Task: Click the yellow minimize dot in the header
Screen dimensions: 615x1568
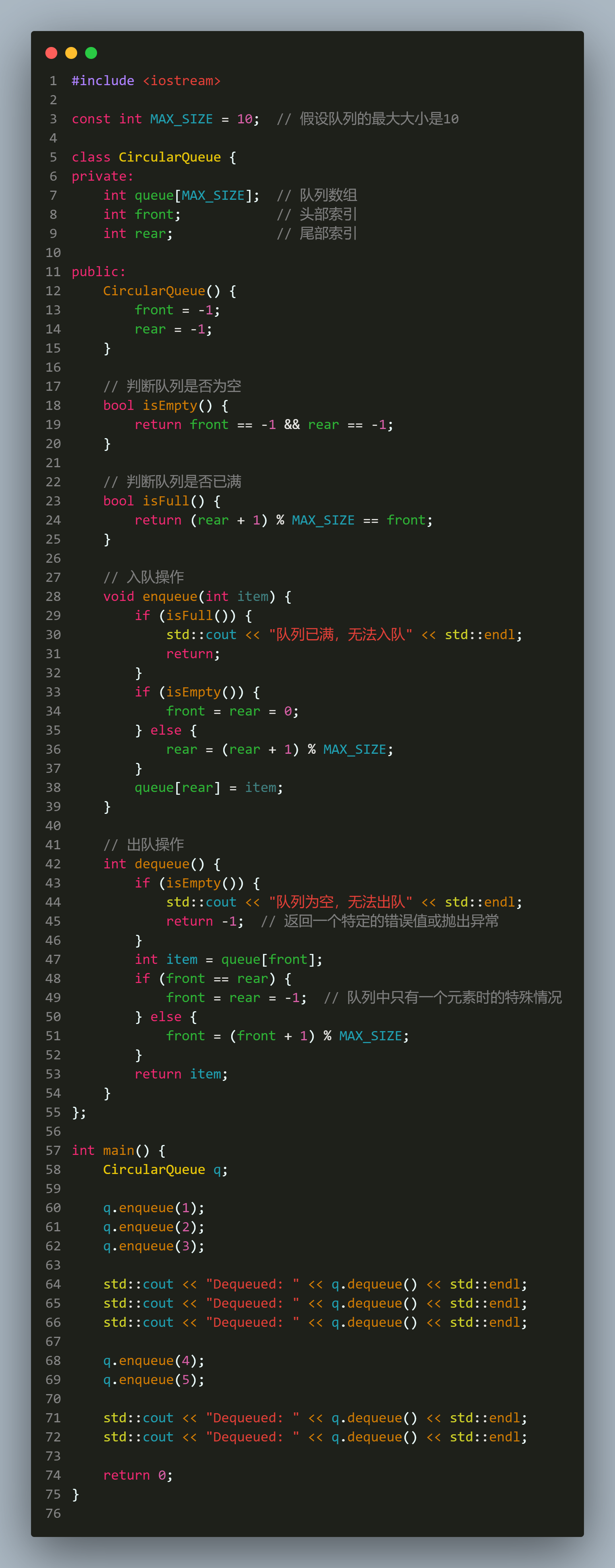Action: (71, 53)
